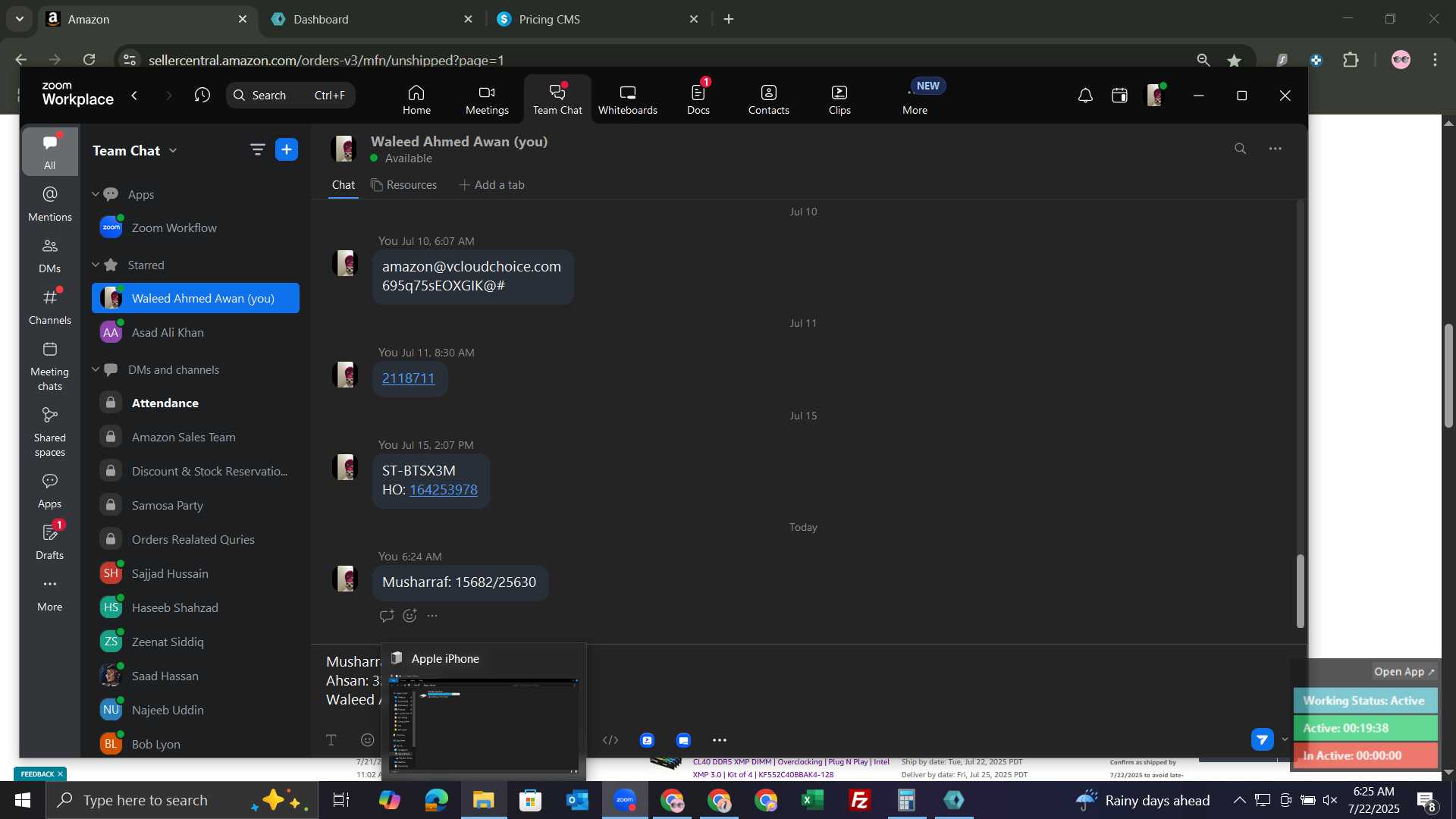Open Docs with notification badge
Screen dimensions: 1456x819
click(698, 99)
